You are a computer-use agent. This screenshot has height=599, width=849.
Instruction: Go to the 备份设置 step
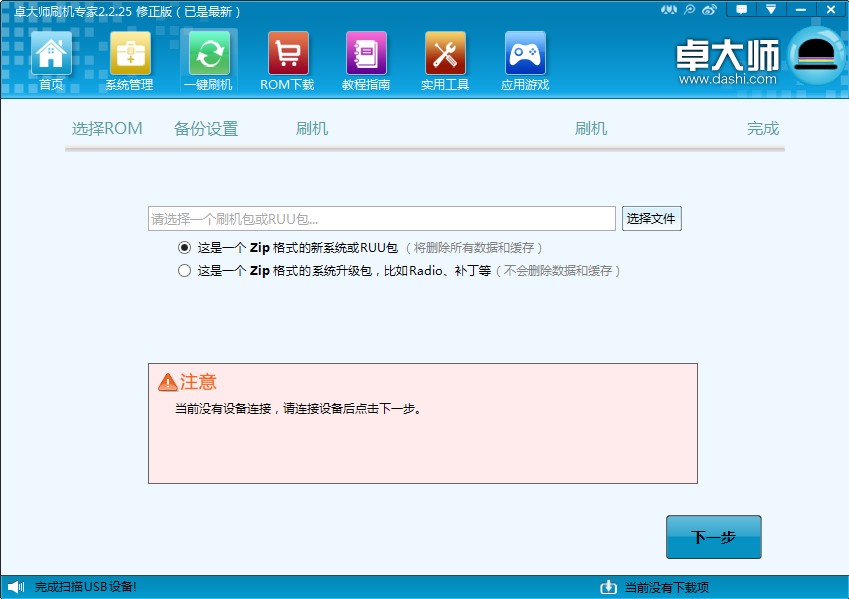point(206,128)
